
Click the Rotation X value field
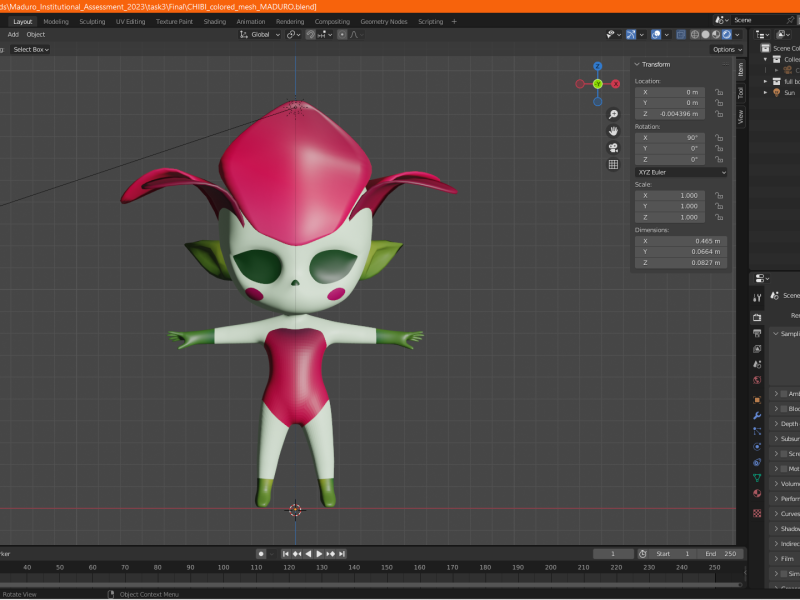(670, 137)
